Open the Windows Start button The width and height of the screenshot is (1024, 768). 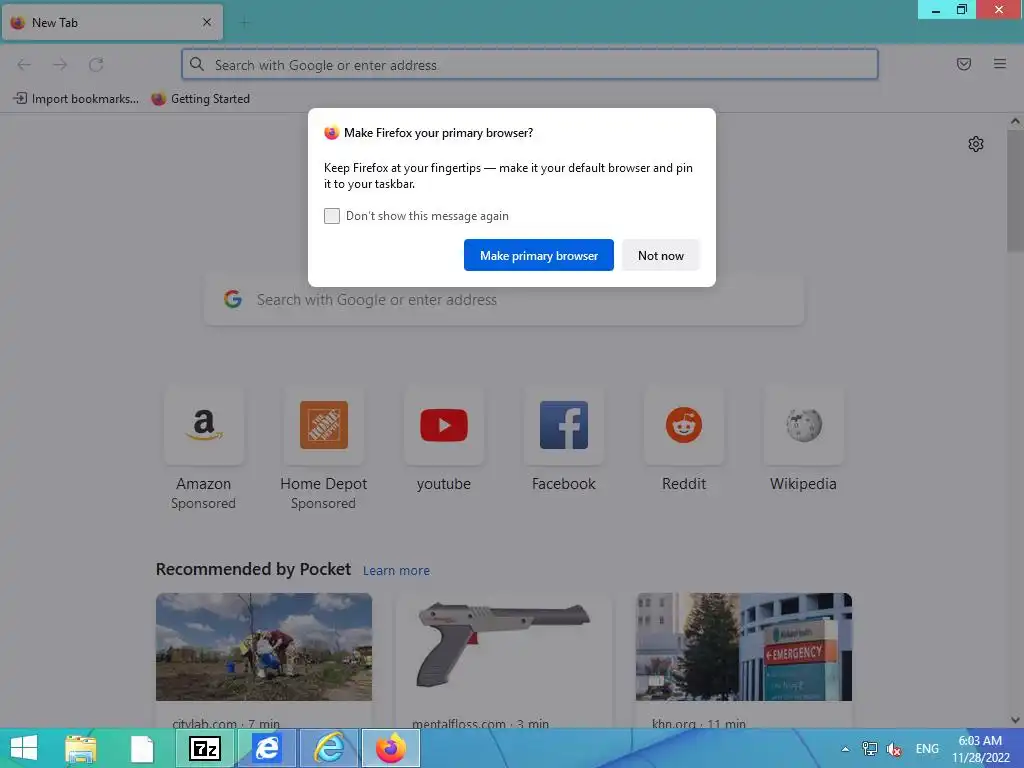24,748
